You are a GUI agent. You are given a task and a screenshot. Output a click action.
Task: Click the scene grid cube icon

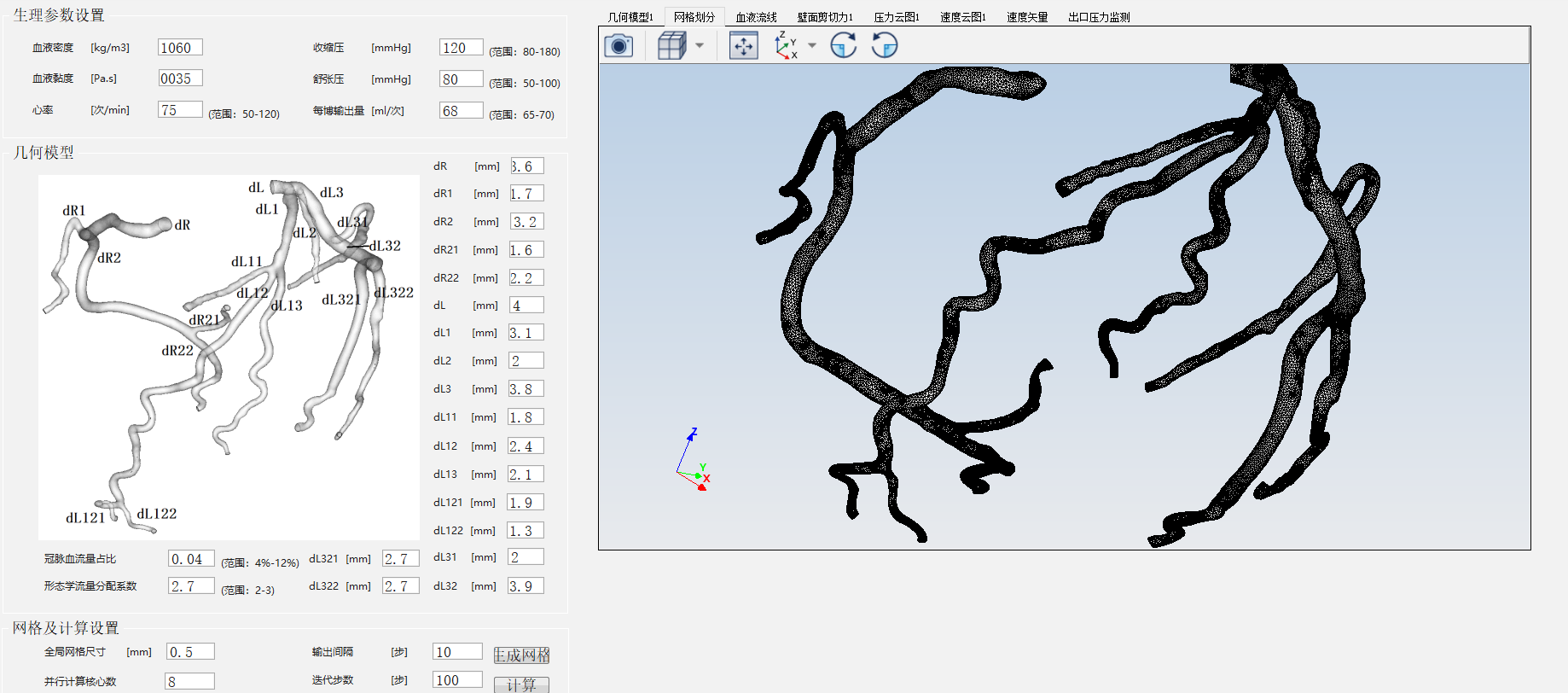[672, 45]
